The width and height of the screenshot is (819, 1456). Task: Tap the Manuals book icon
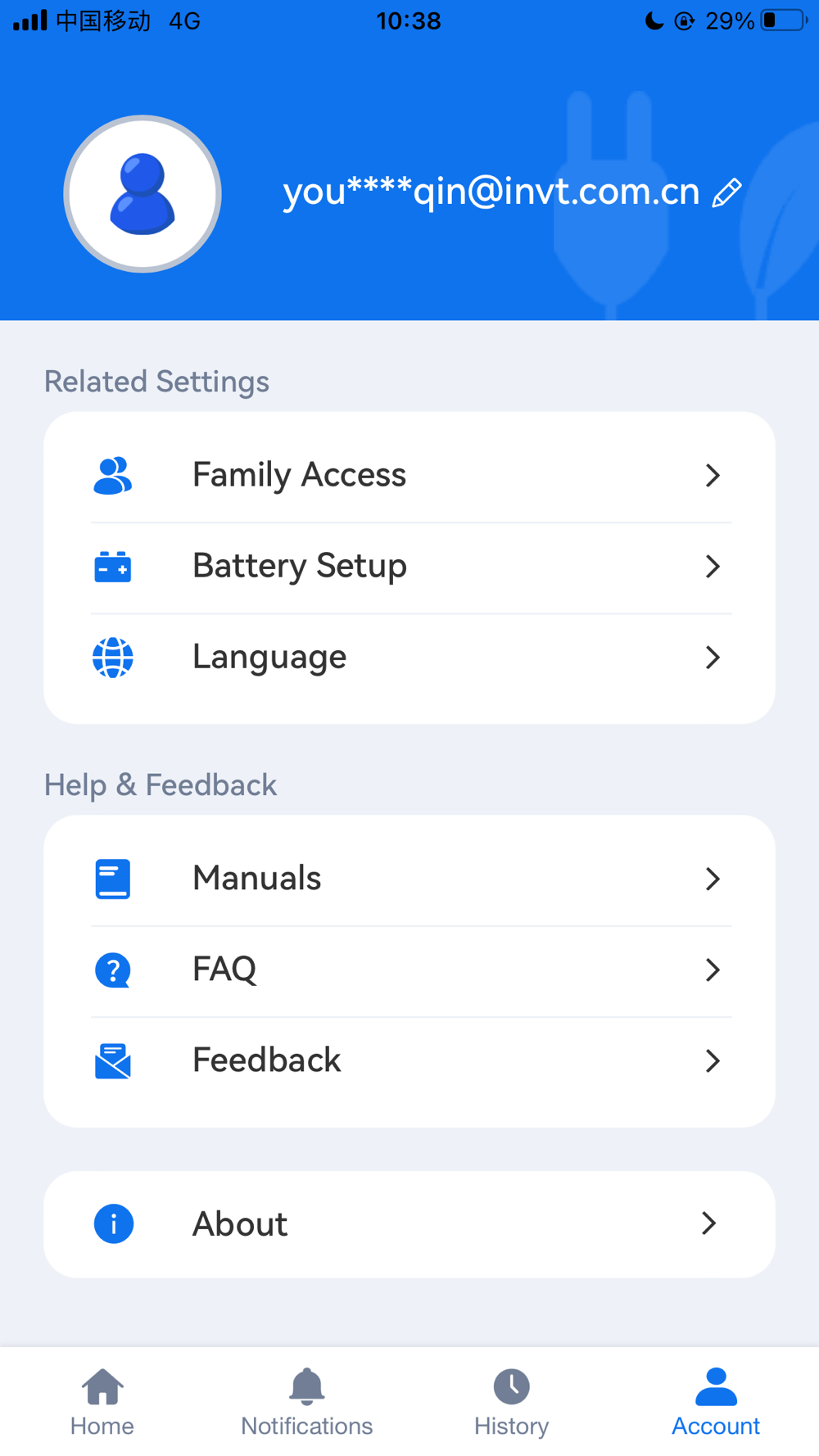pyautogui.click(x=113, y=879)
